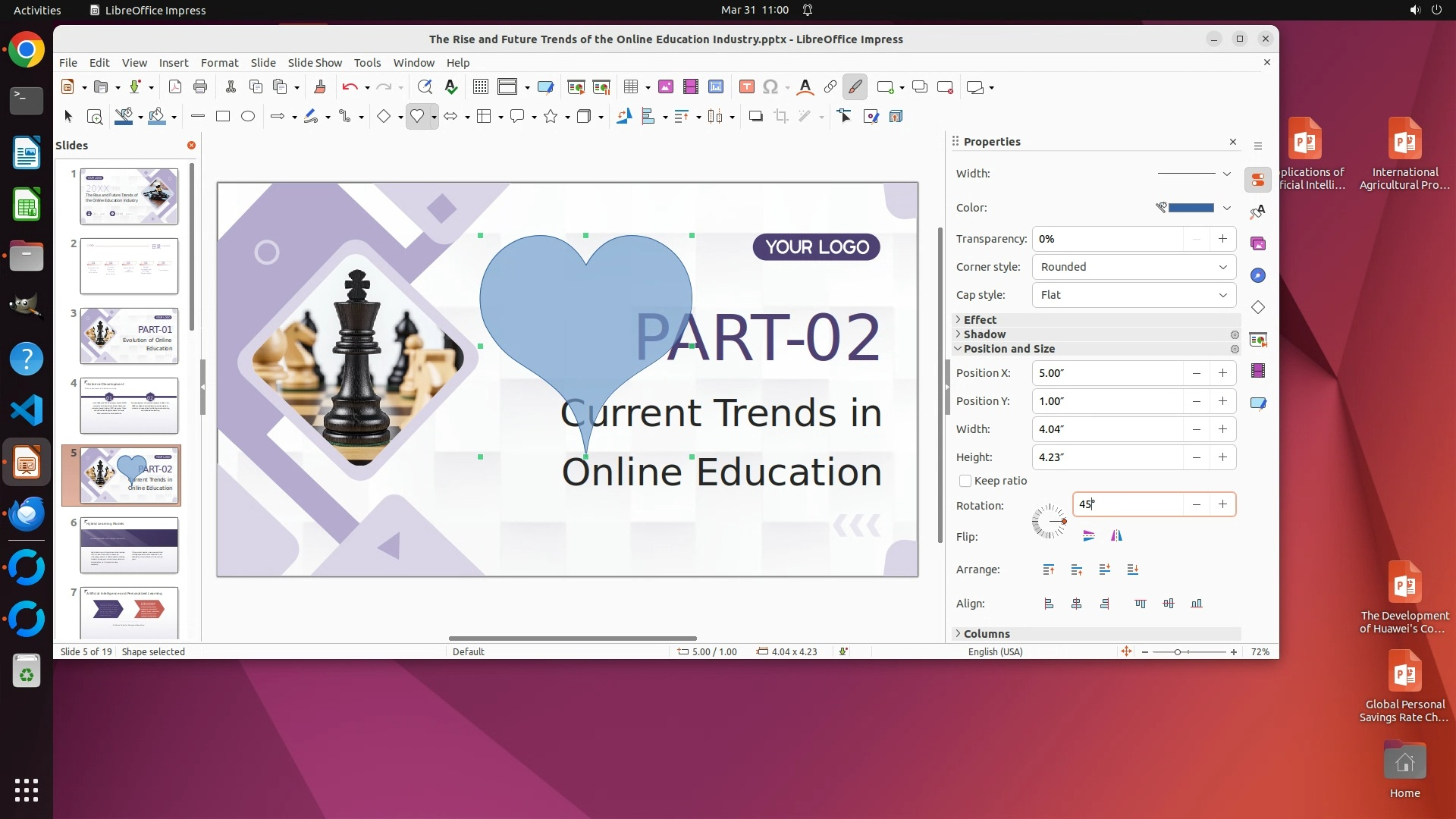Click the Display Grid toolbar icon
The image size is (1456, 819).
tap(480, 87)
